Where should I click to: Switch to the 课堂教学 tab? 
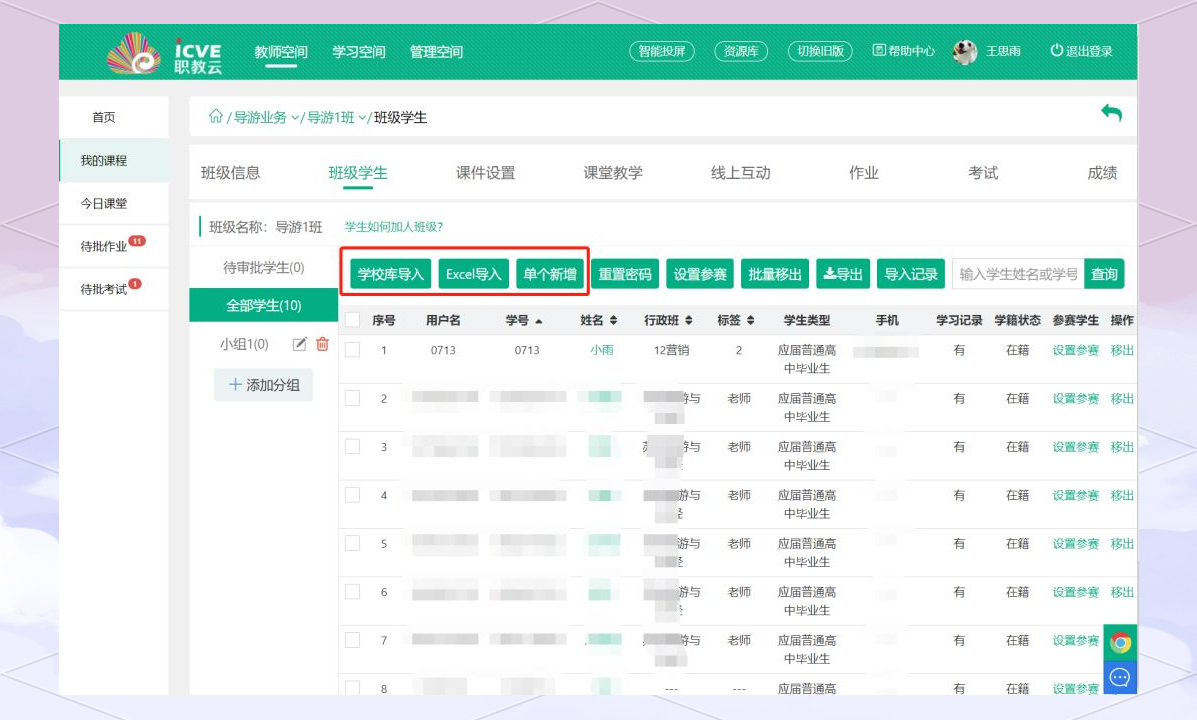click(x=613, y=173)
